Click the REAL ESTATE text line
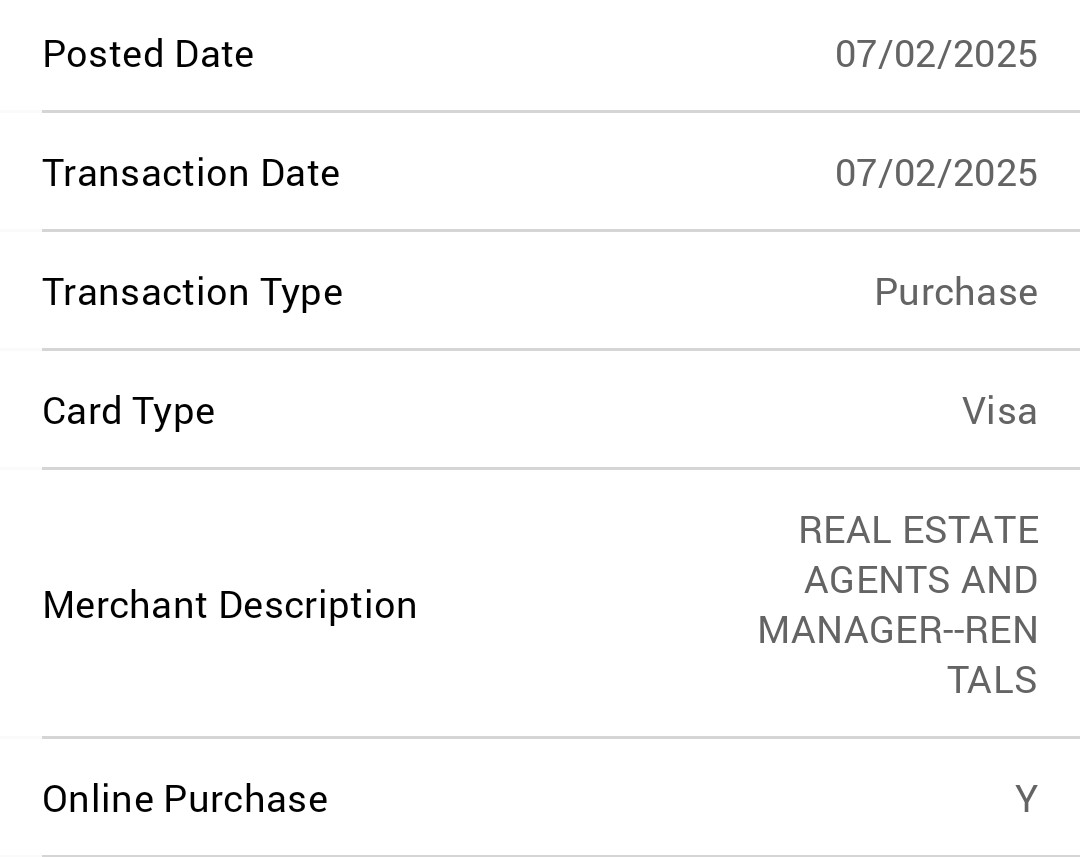This screenshot has height=857, width=1080. [x=919, y=530]
